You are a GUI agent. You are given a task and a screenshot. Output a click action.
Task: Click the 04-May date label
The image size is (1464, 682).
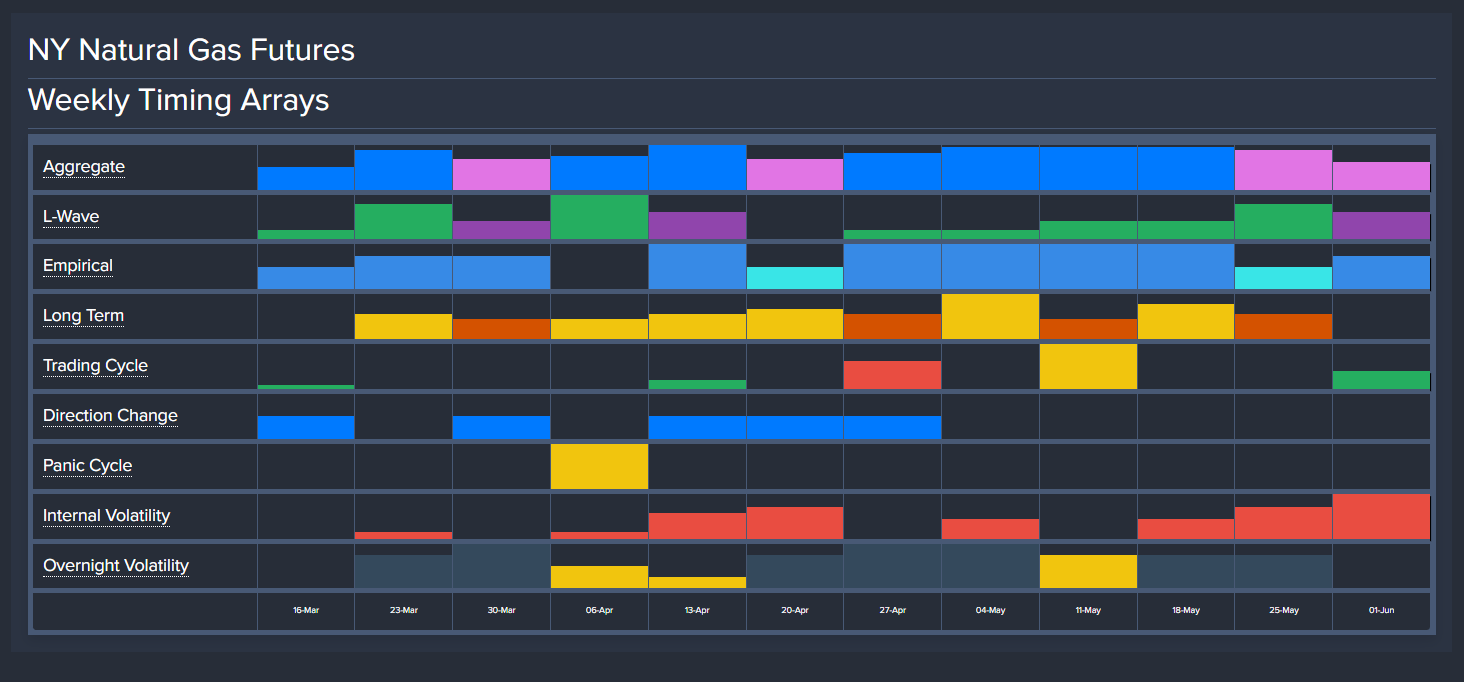pos(990,610)
